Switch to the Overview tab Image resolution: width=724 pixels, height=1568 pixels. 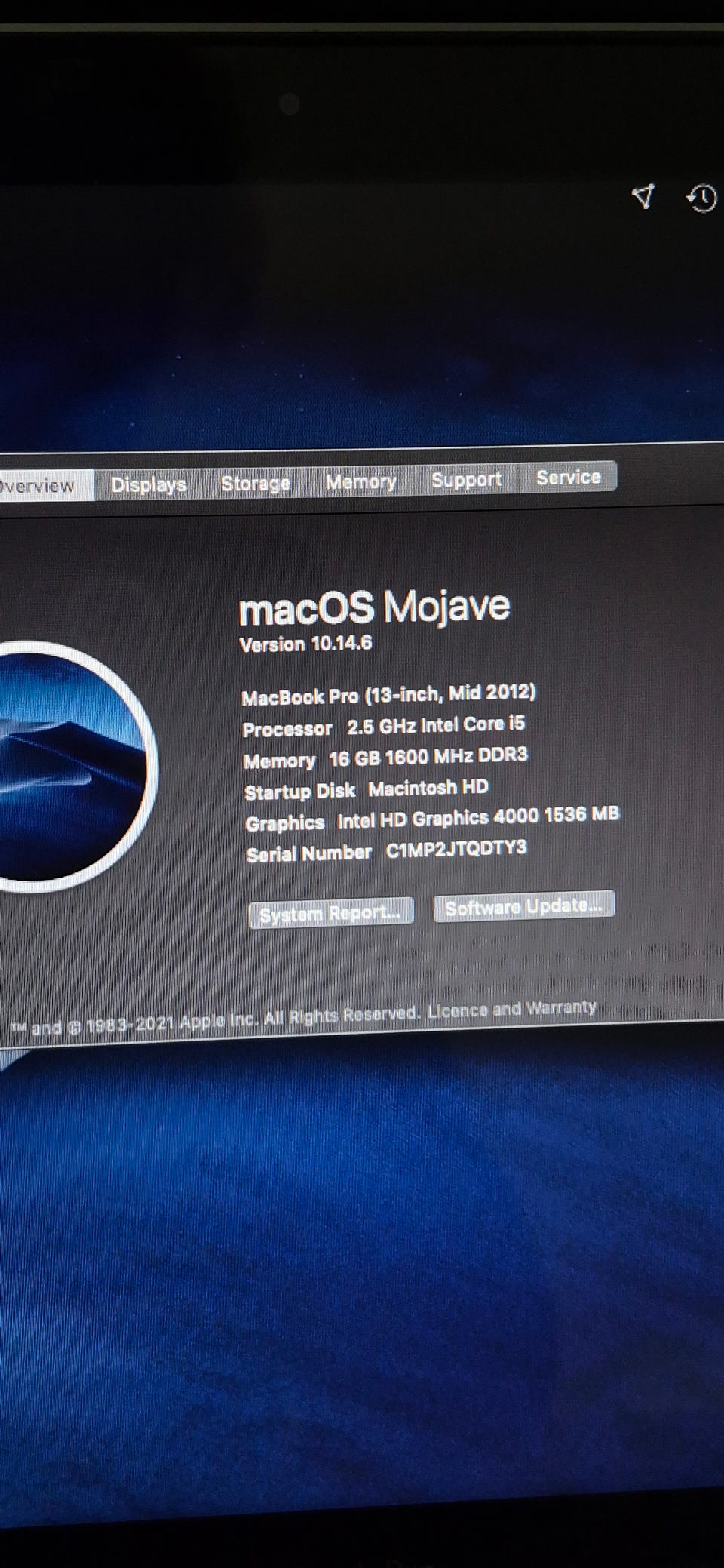(x=45, y=485)
